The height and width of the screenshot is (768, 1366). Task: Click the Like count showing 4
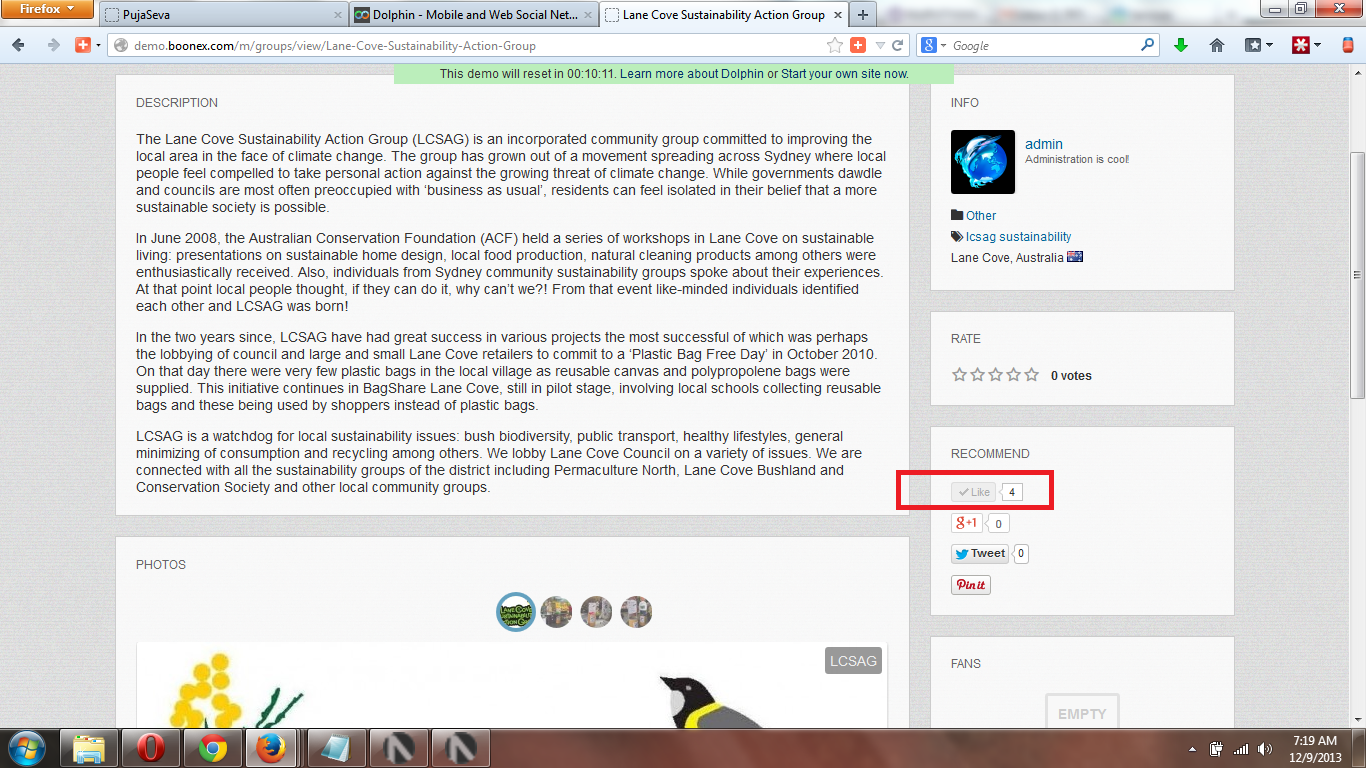point(1012,492)
